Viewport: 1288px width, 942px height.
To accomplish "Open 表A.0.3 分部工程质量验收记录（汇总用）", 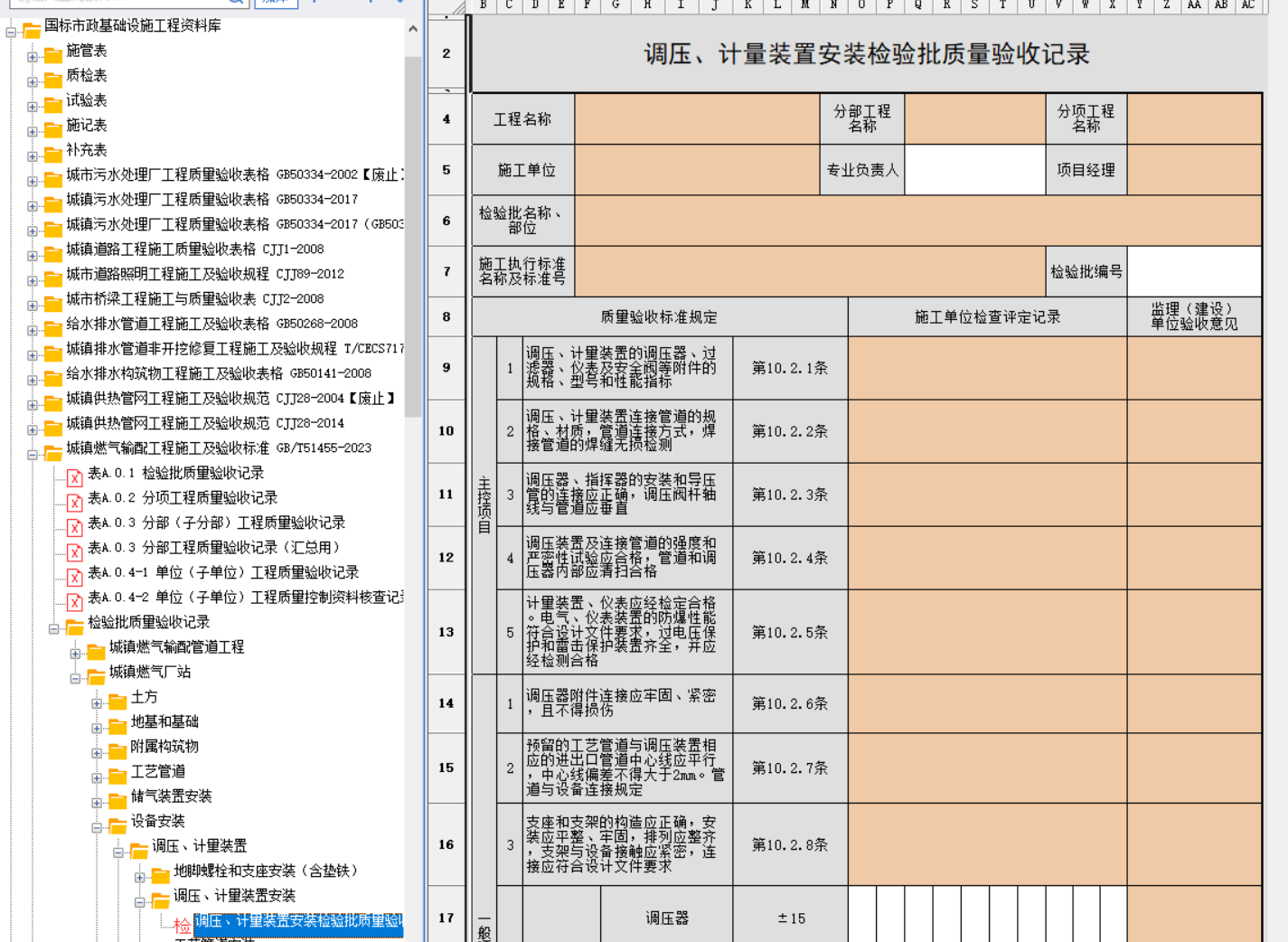I will (x=214, y=548).
